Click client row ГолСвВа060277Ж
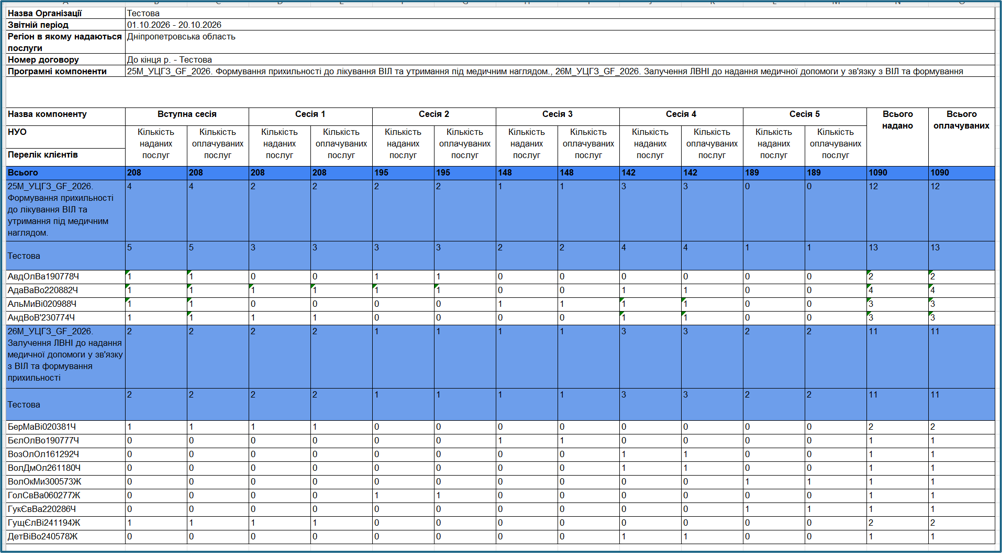 [x=66, y=495]
